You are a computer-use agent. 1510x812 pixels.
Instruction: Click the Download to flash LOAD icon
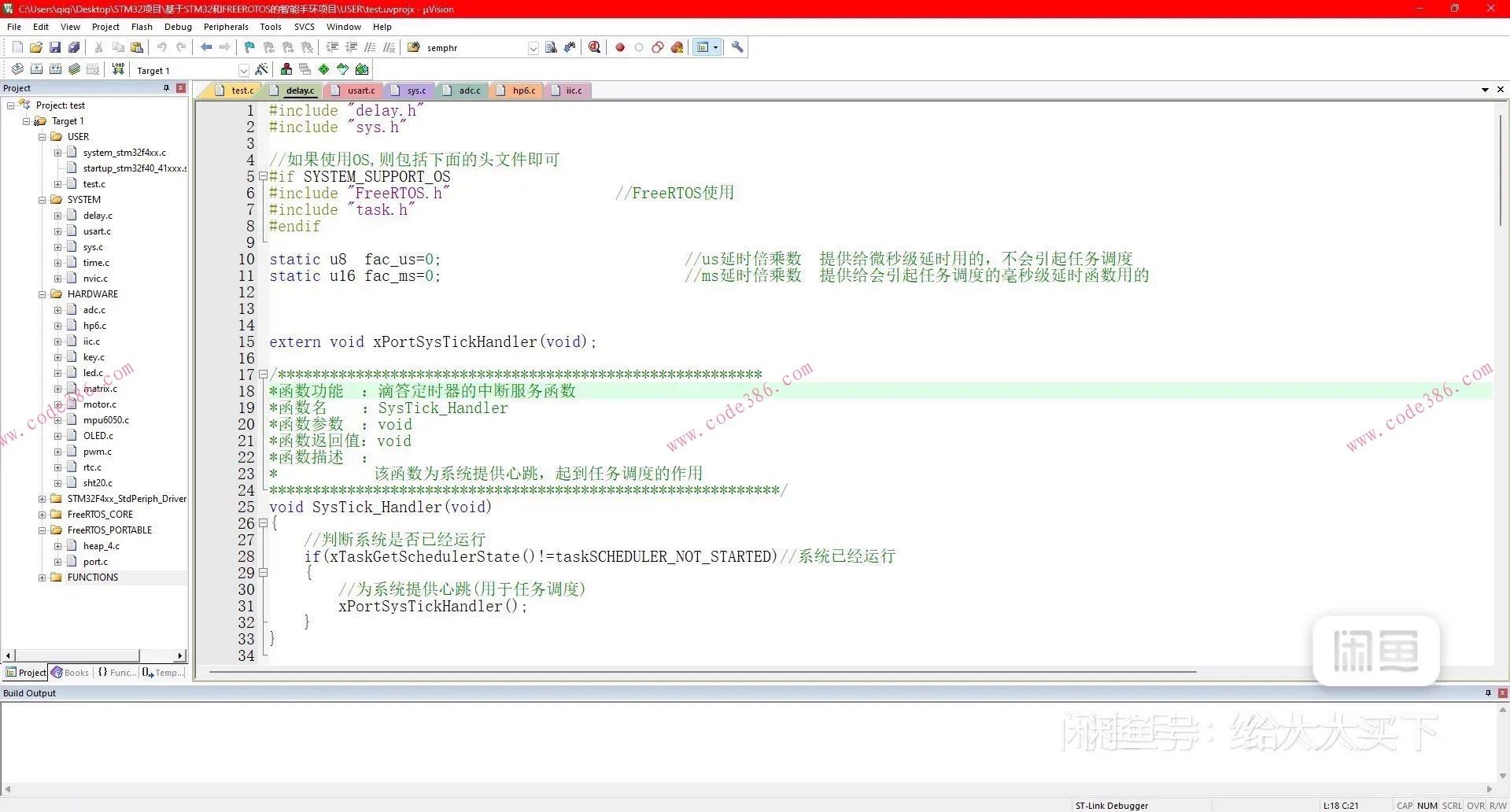click(x=118, y=70)
